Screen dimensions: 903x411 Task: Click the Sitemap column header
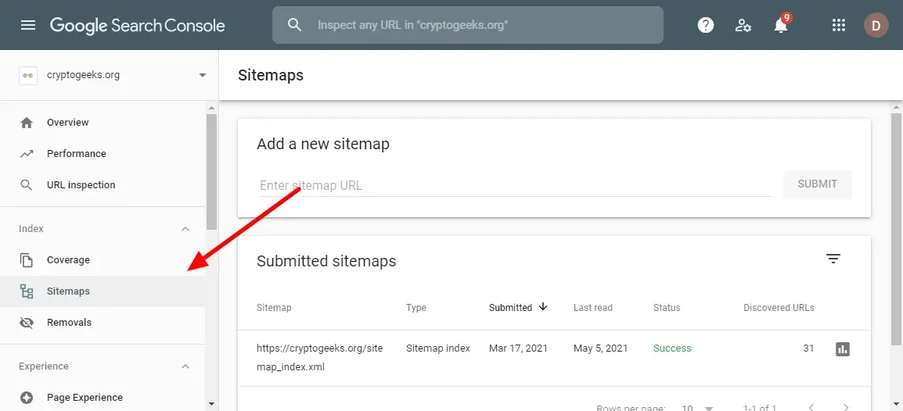pyautogui.click(x=274, y=308)
